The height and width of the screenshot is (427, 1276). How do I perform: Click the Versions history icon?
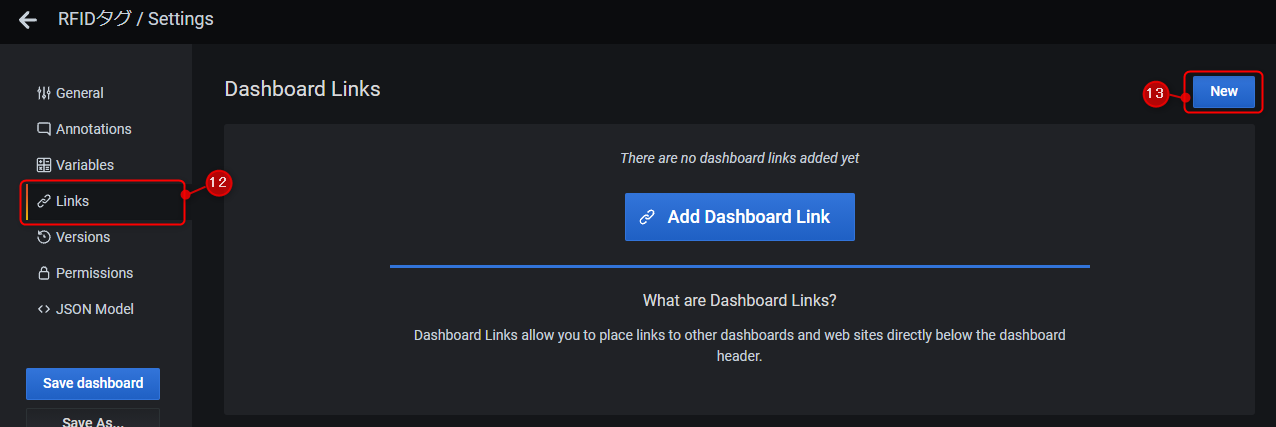(43, 237)
